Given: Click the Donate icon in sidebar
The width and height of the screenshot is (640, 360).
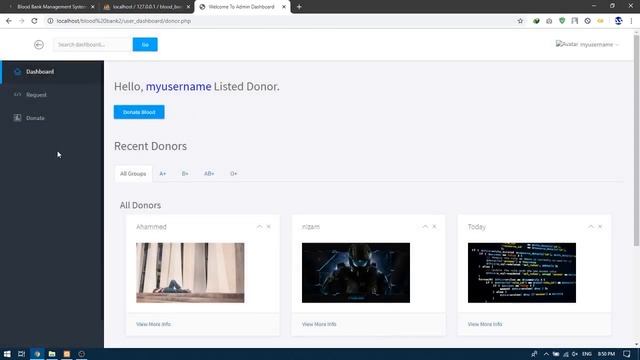Looking at the screenshot, I should pyautogui.click(x=17, y=118).
